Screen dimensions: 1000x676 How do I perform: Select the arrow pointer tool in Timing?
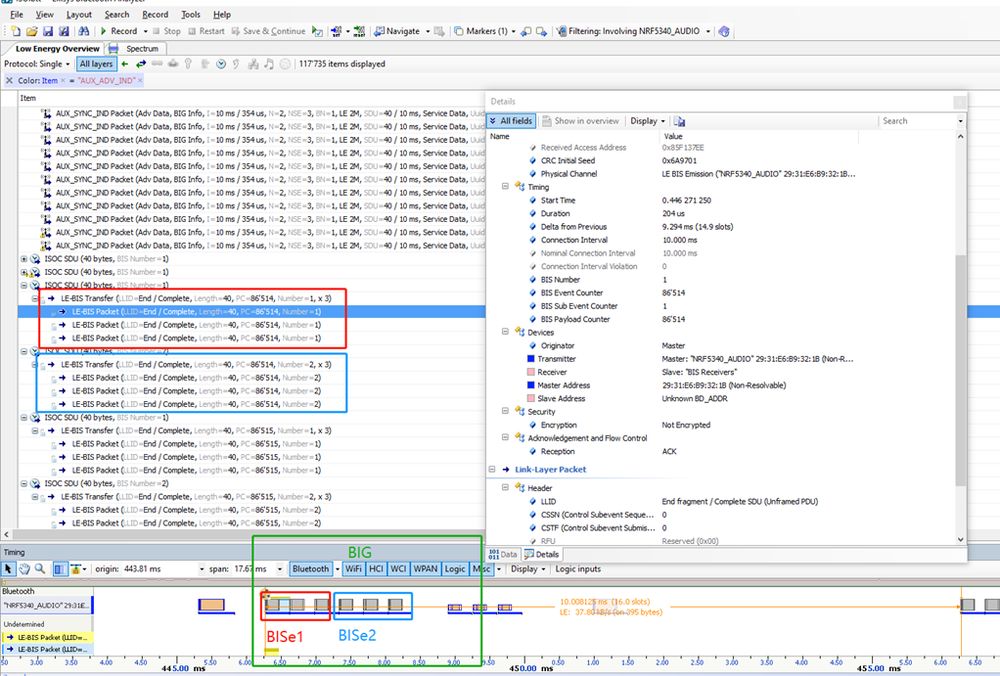9,569
